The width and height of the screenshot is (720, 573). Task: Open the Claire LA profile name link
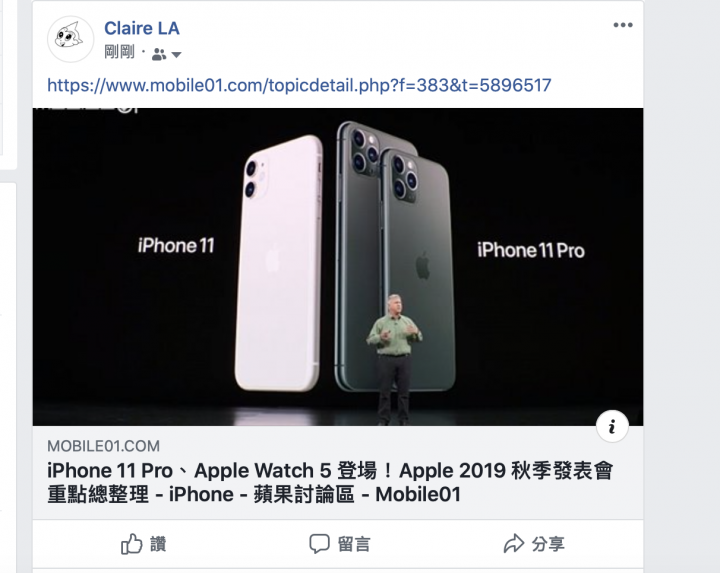coord(142,28)
